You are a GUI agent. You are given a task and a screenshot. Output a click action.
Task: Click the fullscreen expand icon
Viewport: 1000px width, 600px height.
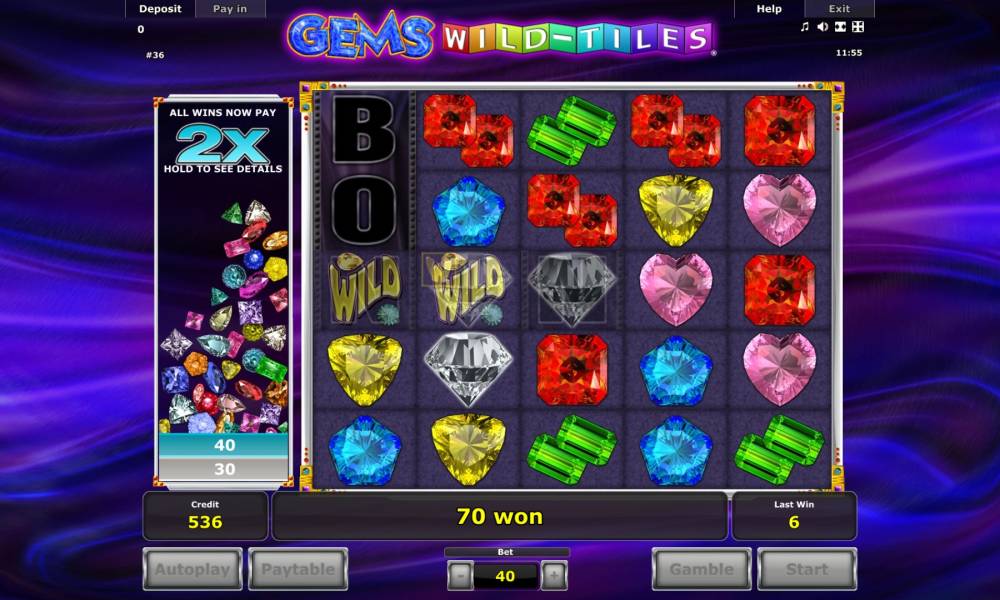pyautogui.click(x=858, y=26)
